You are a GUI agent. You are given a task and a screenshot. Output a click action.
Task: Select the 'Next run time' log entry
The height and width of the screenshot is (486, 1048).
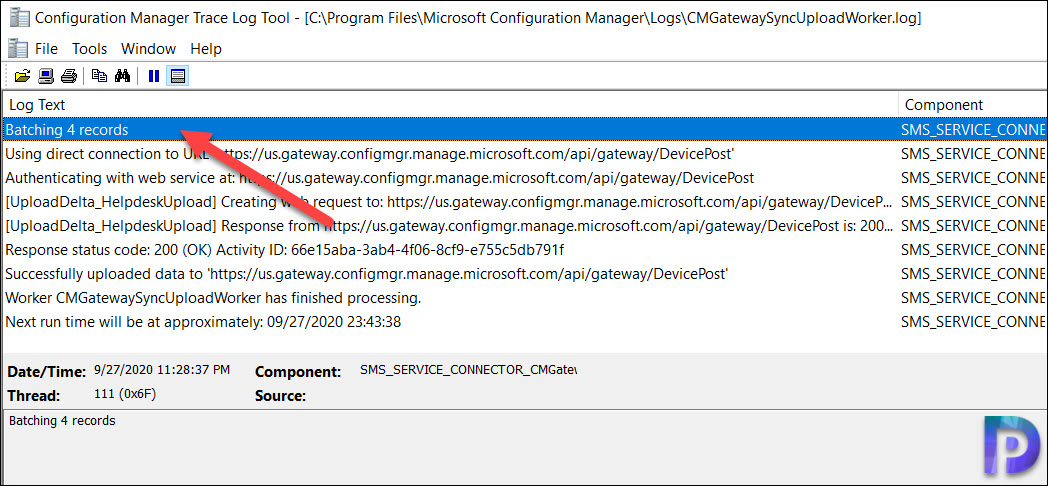tap(524, 322)
